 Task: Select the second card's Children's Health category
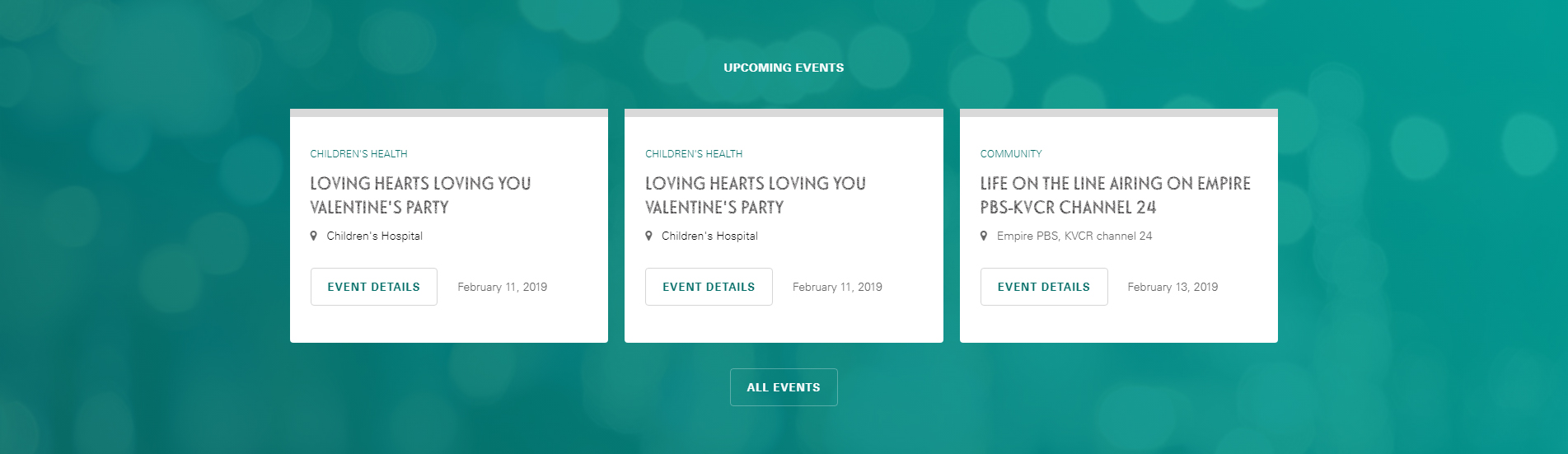point(694,154)
